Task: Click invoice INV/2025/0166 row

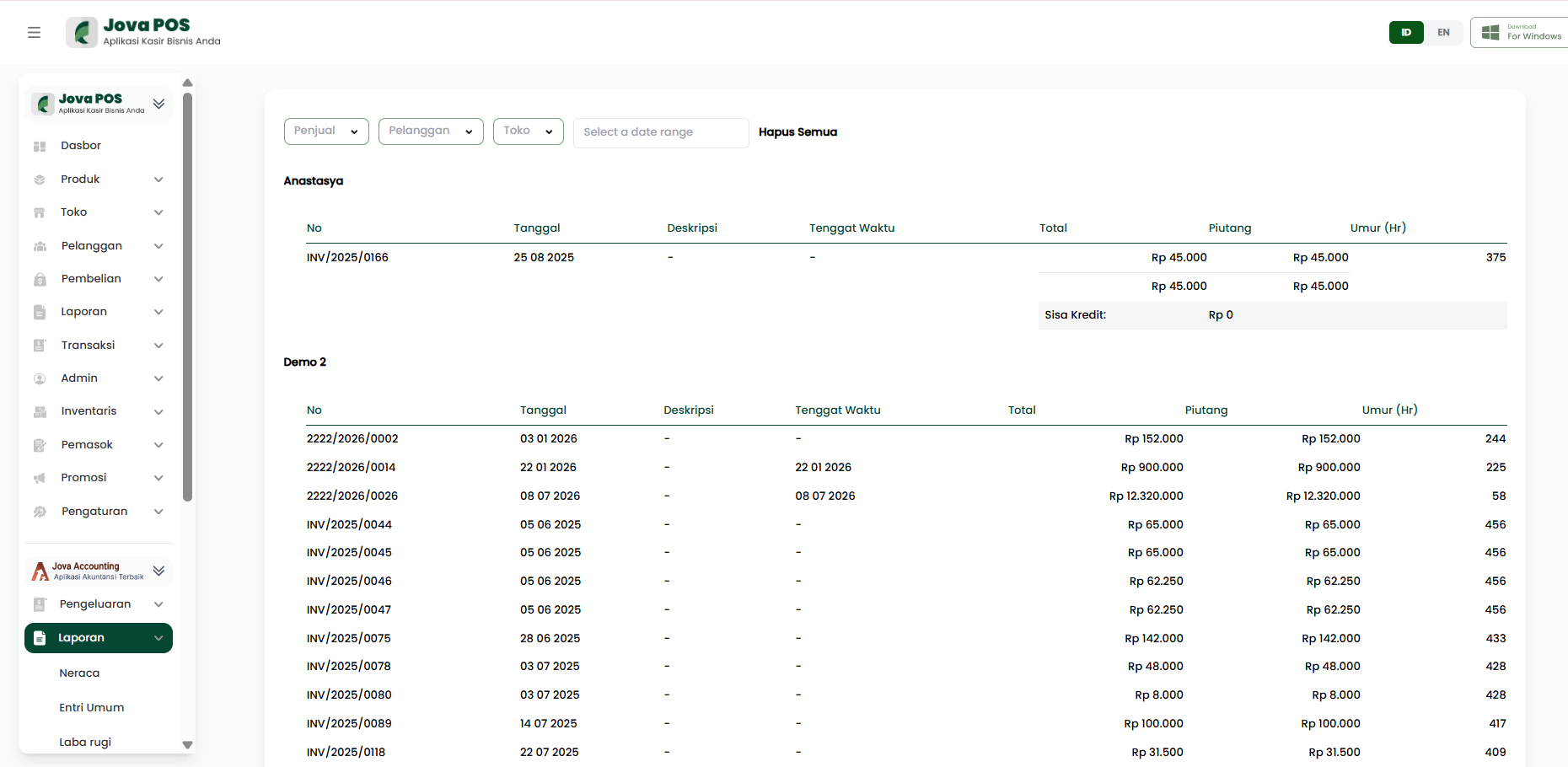Action: tap(906, 258)
